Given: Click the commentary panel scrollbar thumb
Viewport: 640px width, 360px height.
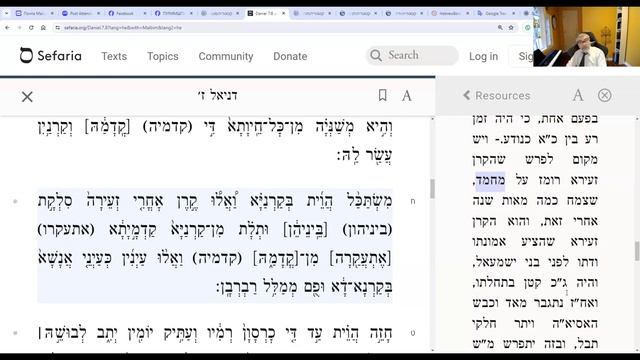Looking at the screenshot, I should (x=637, y=251).
